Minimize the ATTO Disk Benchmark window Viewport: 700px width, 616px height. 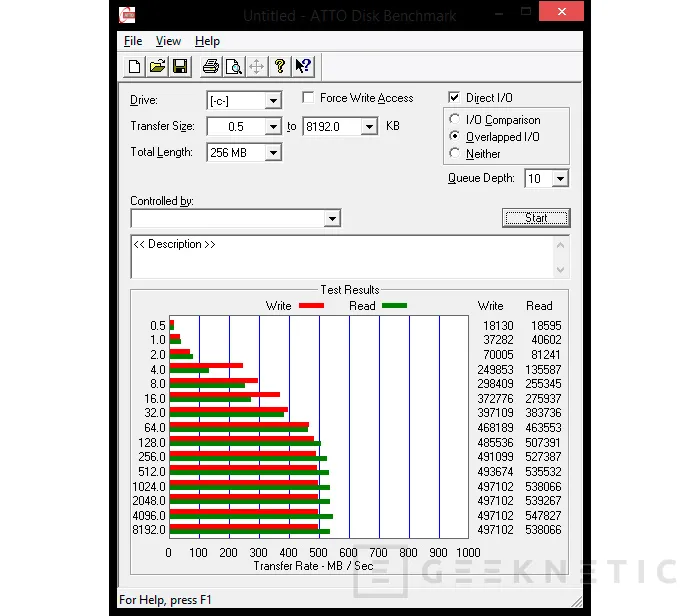coord(499,13)
